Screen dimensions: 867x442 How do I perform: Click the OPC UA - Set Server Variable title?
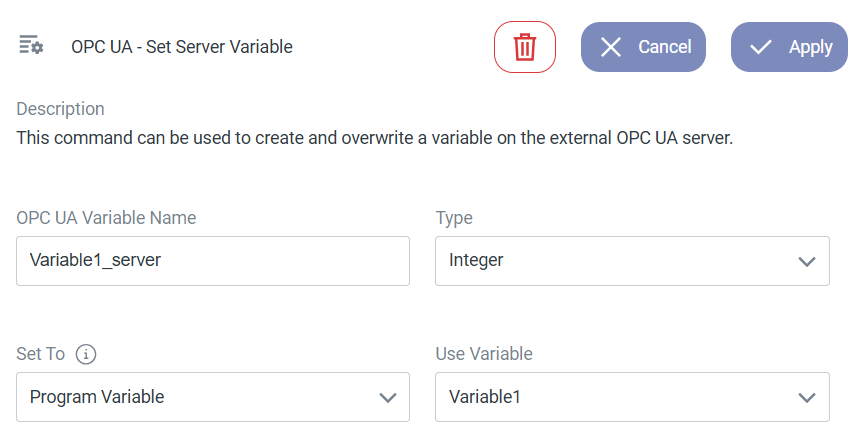tap(182, 47)
